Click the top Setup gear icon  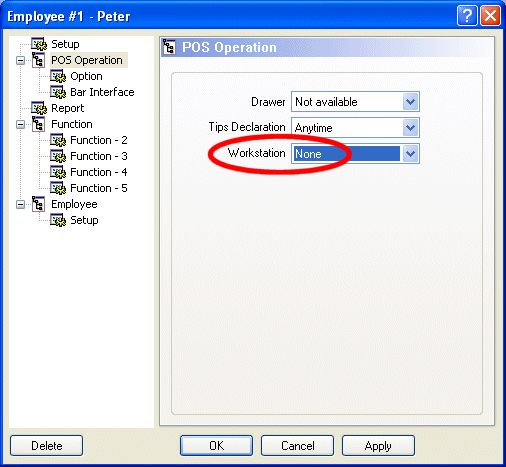pos(39,44)
